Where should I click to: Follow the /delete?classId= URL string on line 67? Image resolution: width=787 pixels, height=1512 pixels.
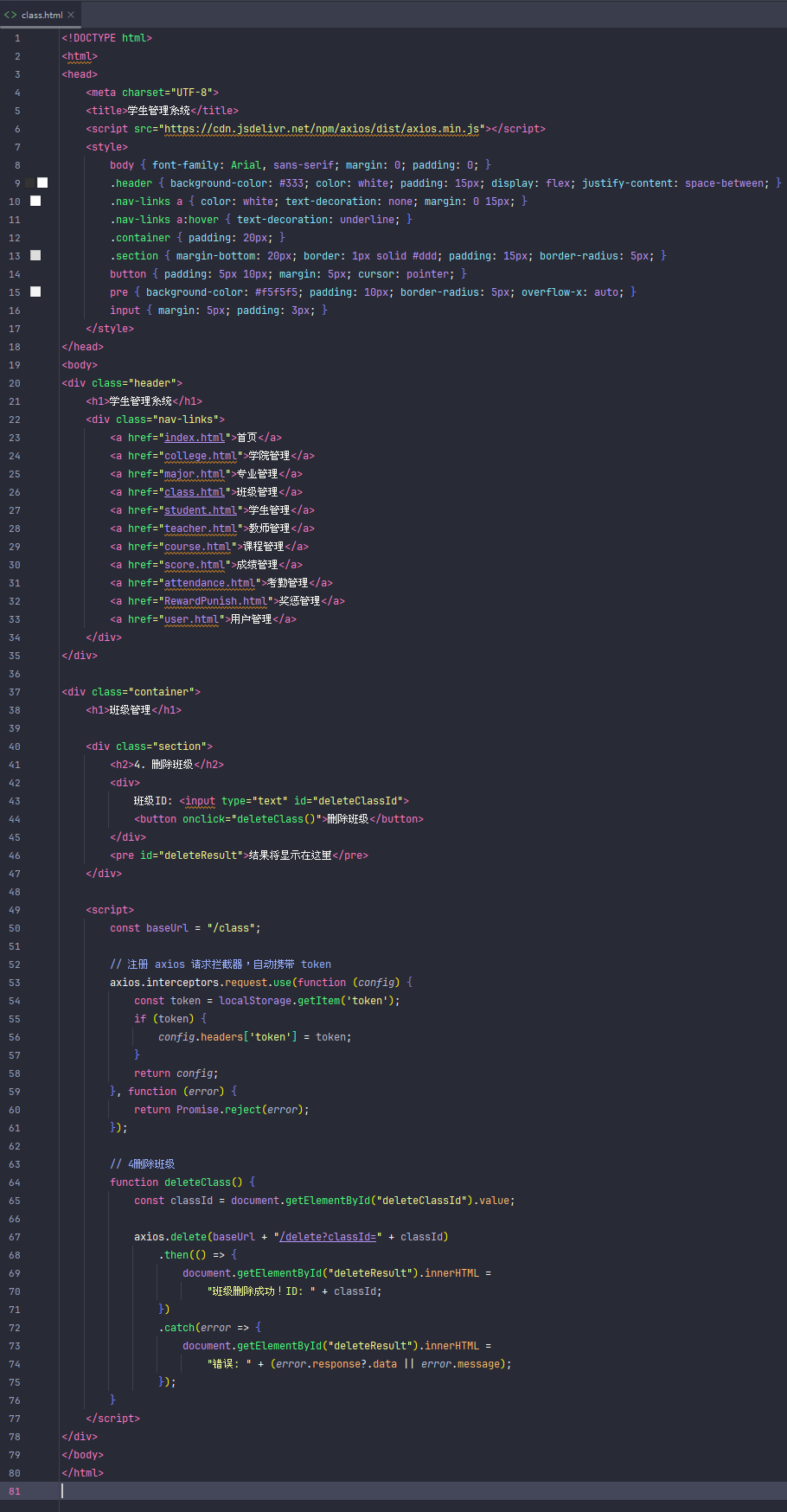pos(328,1237)
